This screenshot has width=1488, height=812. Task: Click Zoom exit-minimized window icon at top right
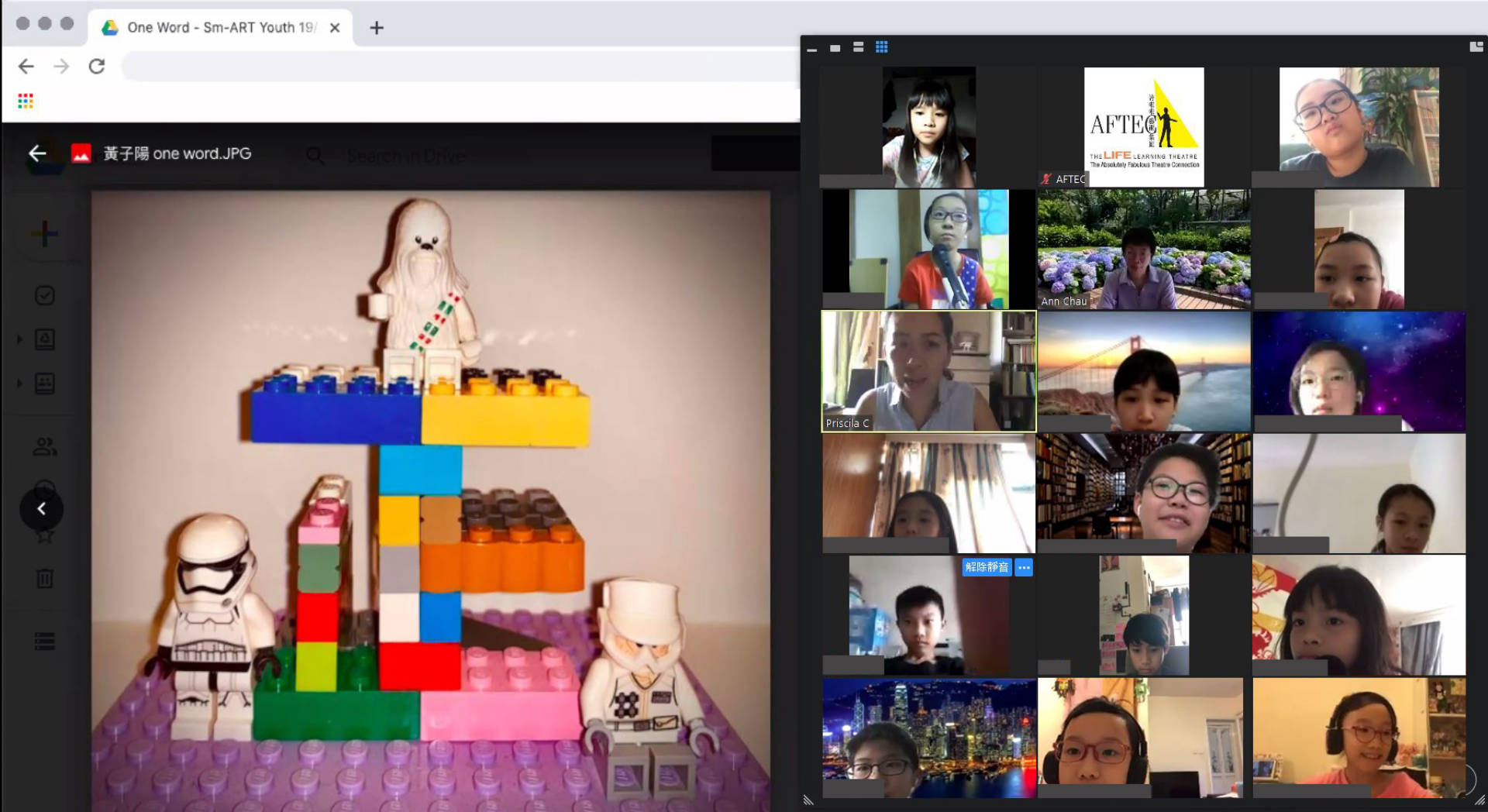tap(1476, 46)
